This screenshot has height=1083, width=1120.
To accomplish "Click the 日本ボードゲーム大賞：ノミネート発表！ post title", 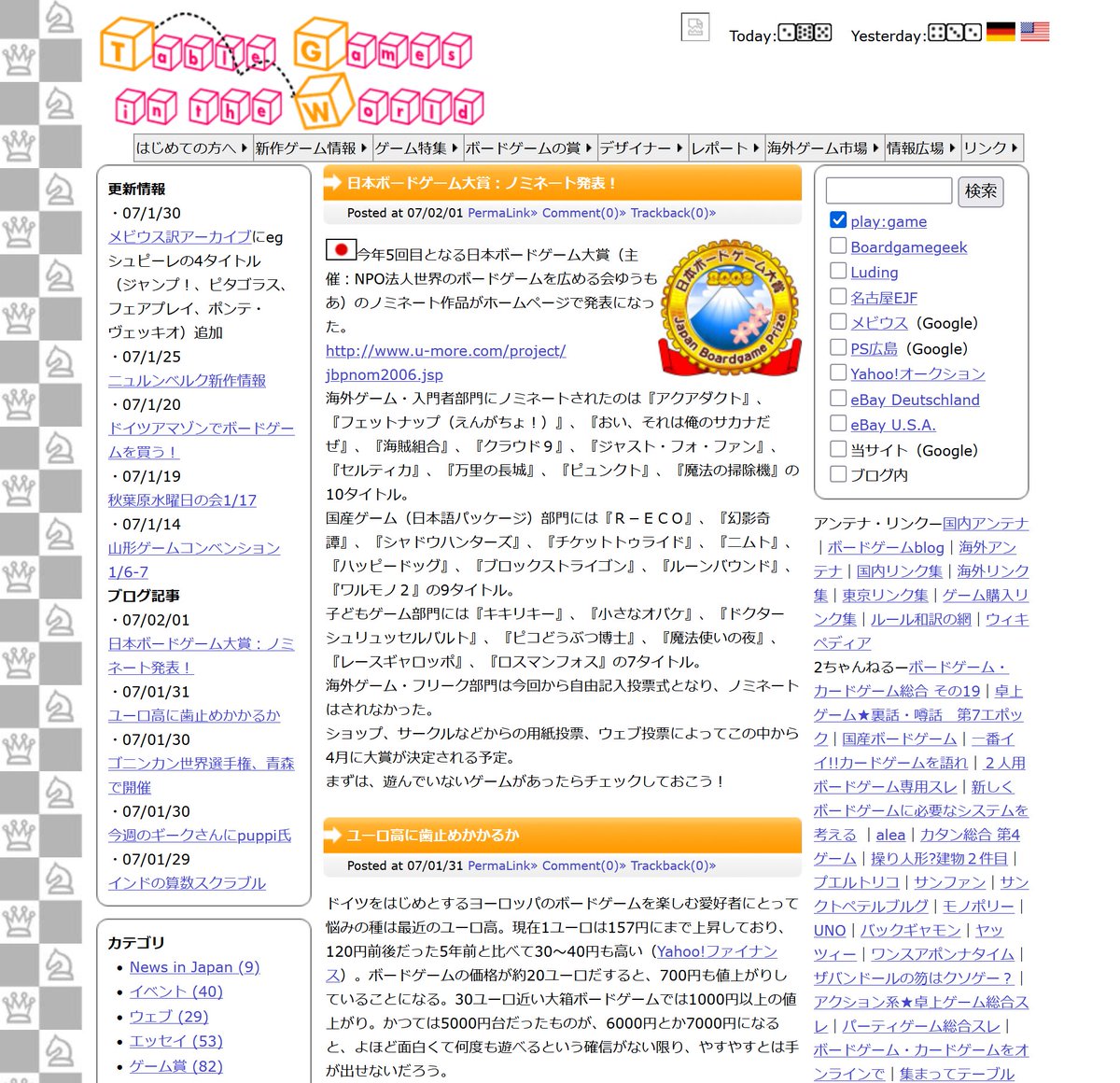I will click(482, 183).
